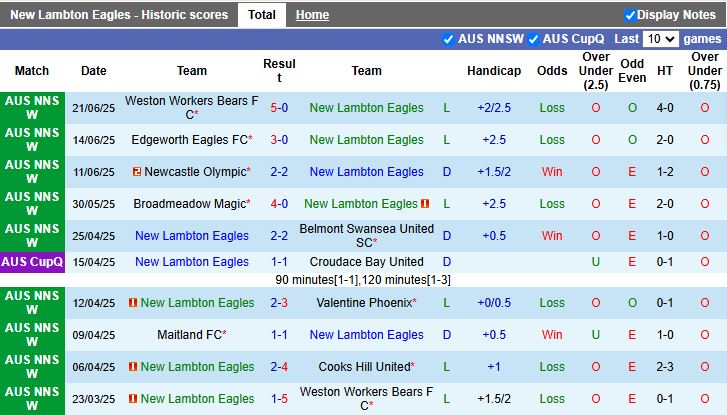This screenshot has width=727, height=415.
Task: Uncheck the AUS NNSW league filter
Action: point(448,39)
